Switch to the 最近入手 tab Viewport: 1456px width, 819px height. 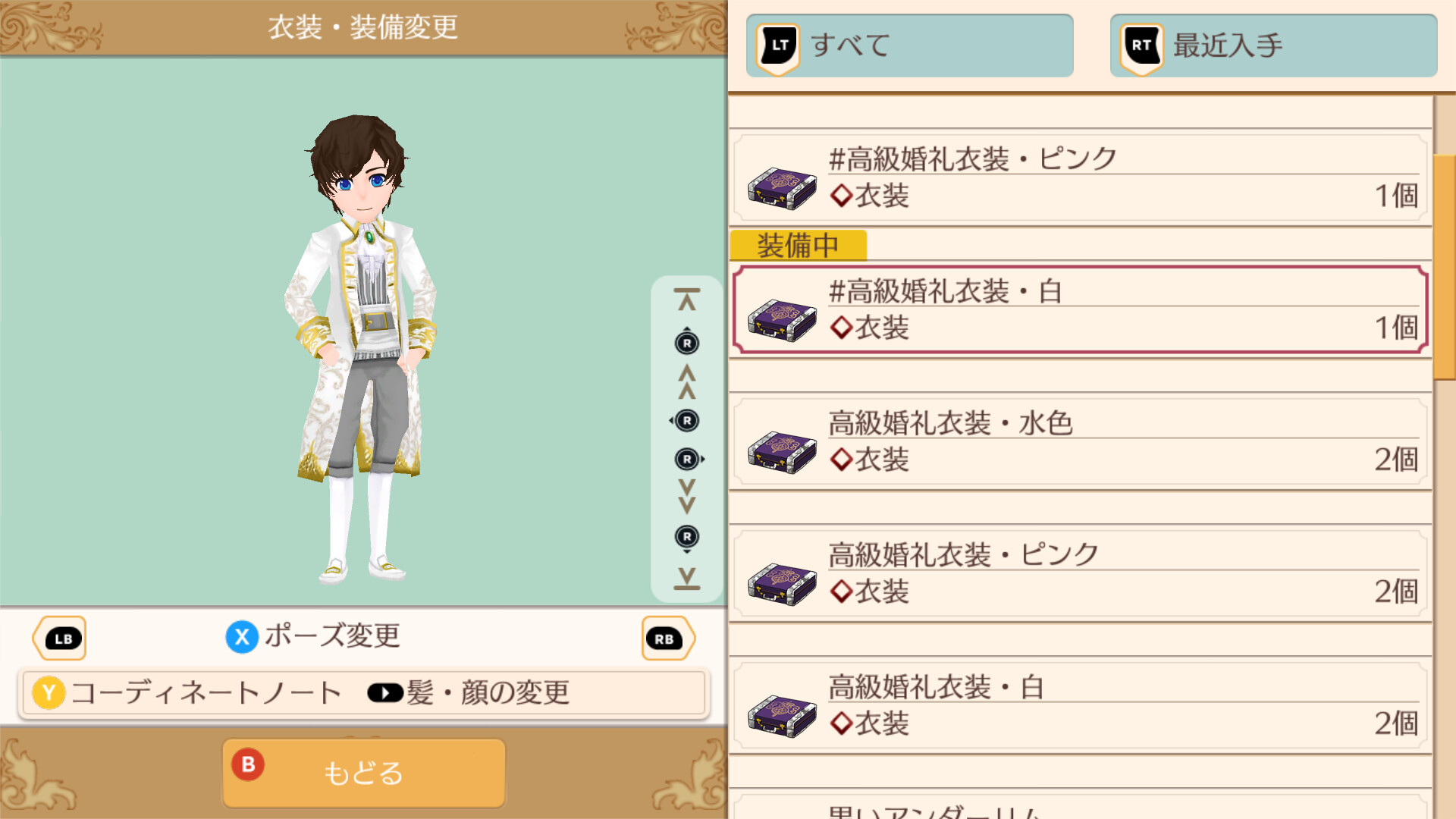coord(1274,45)
